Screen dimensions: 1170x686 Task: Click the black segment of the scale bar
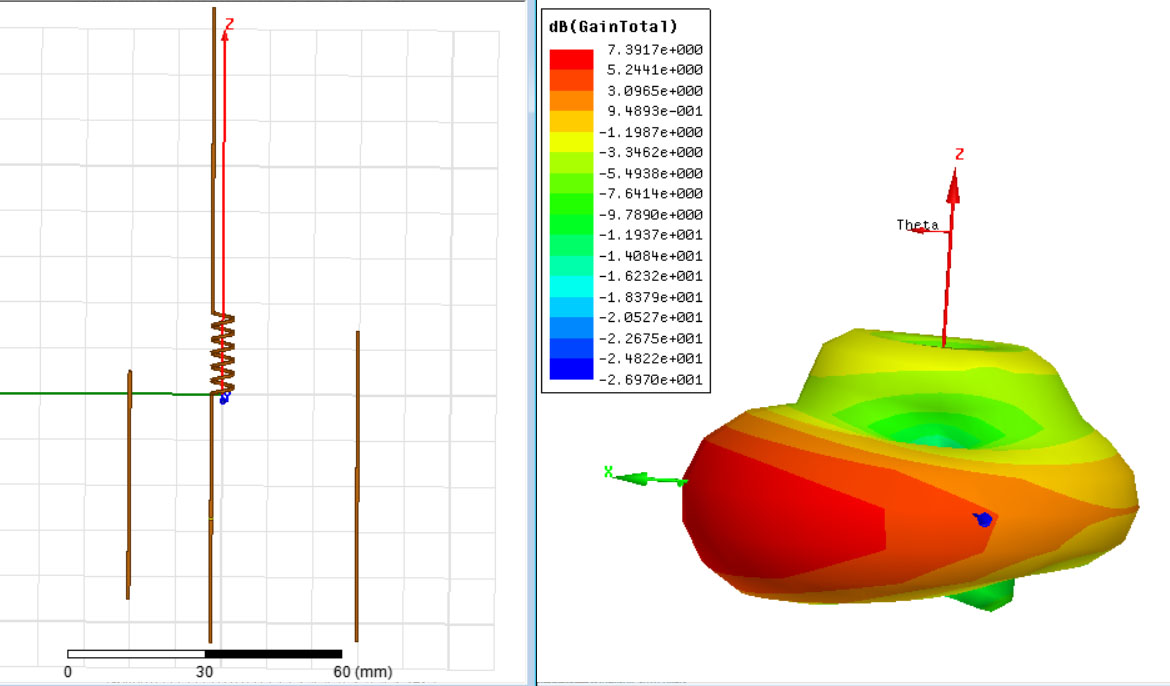273,654
